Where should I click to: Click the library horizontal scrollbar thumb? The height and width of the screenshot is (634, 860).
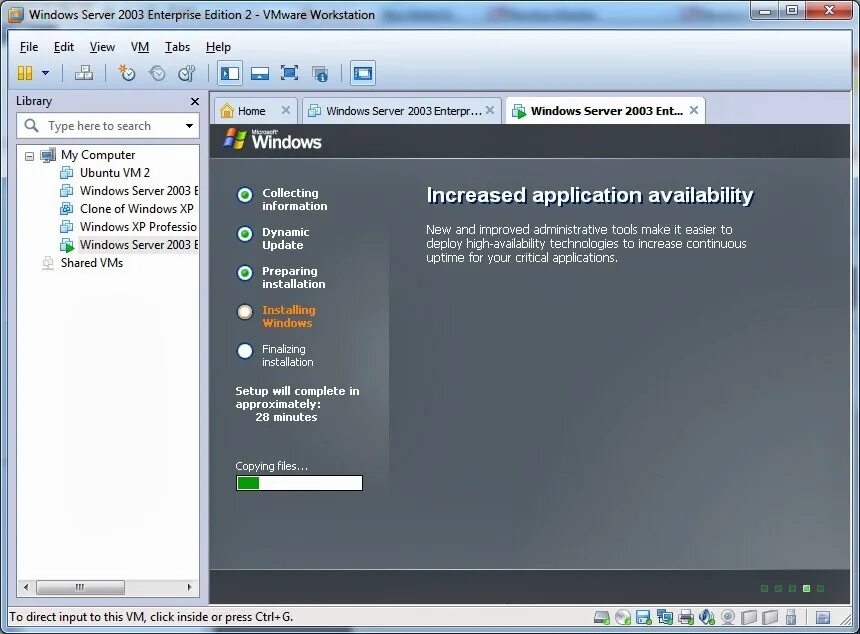coord(80,587)
